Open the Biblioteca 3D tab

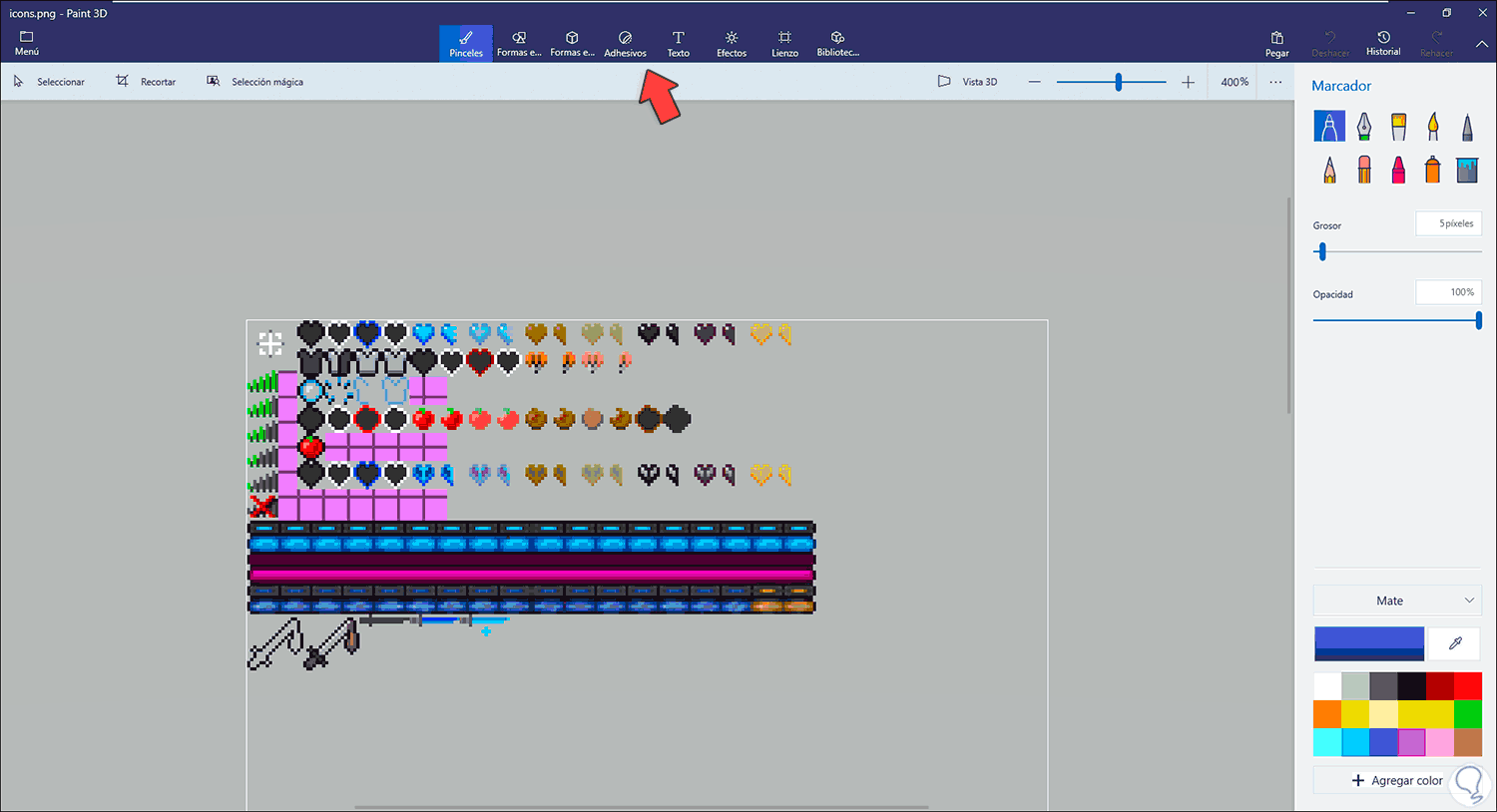click(x=837, y=44)
